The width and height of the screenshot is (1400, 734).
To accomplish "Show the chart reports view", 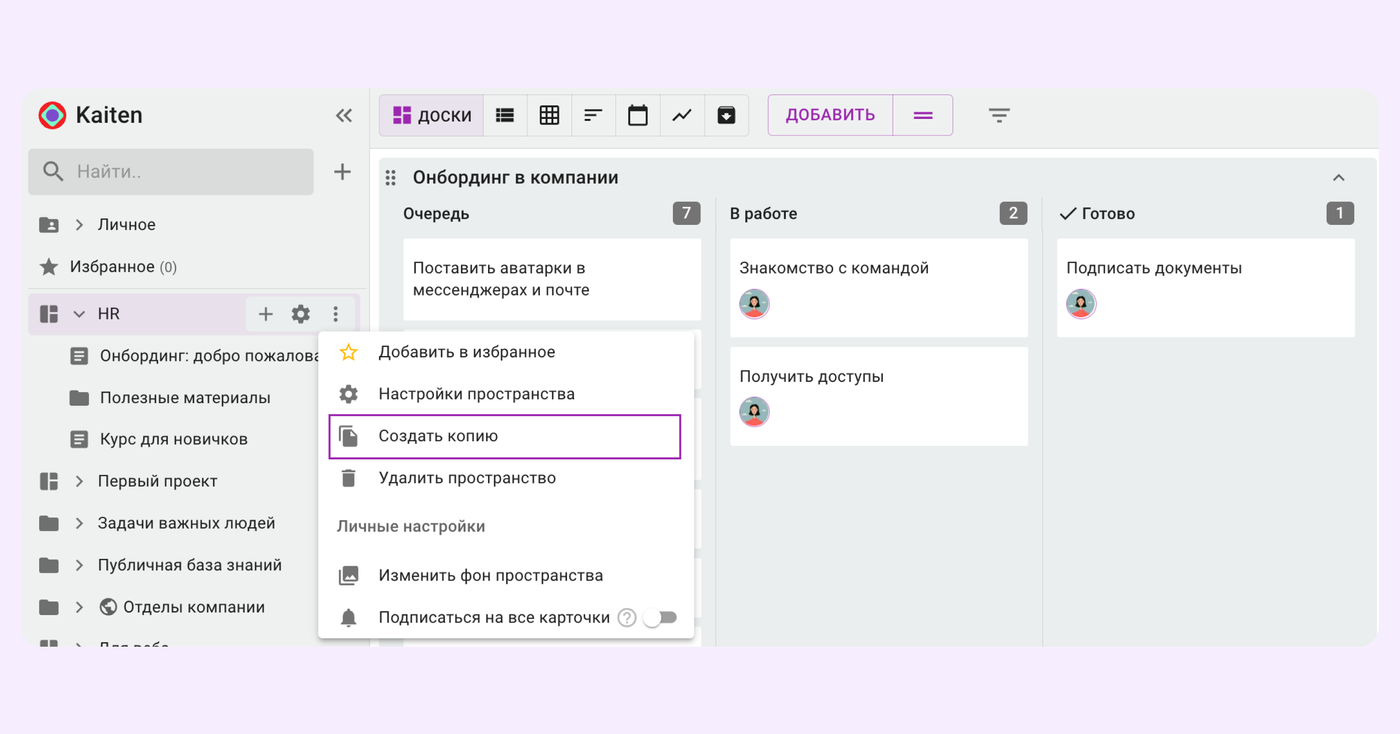I will [x=682, y=116].
